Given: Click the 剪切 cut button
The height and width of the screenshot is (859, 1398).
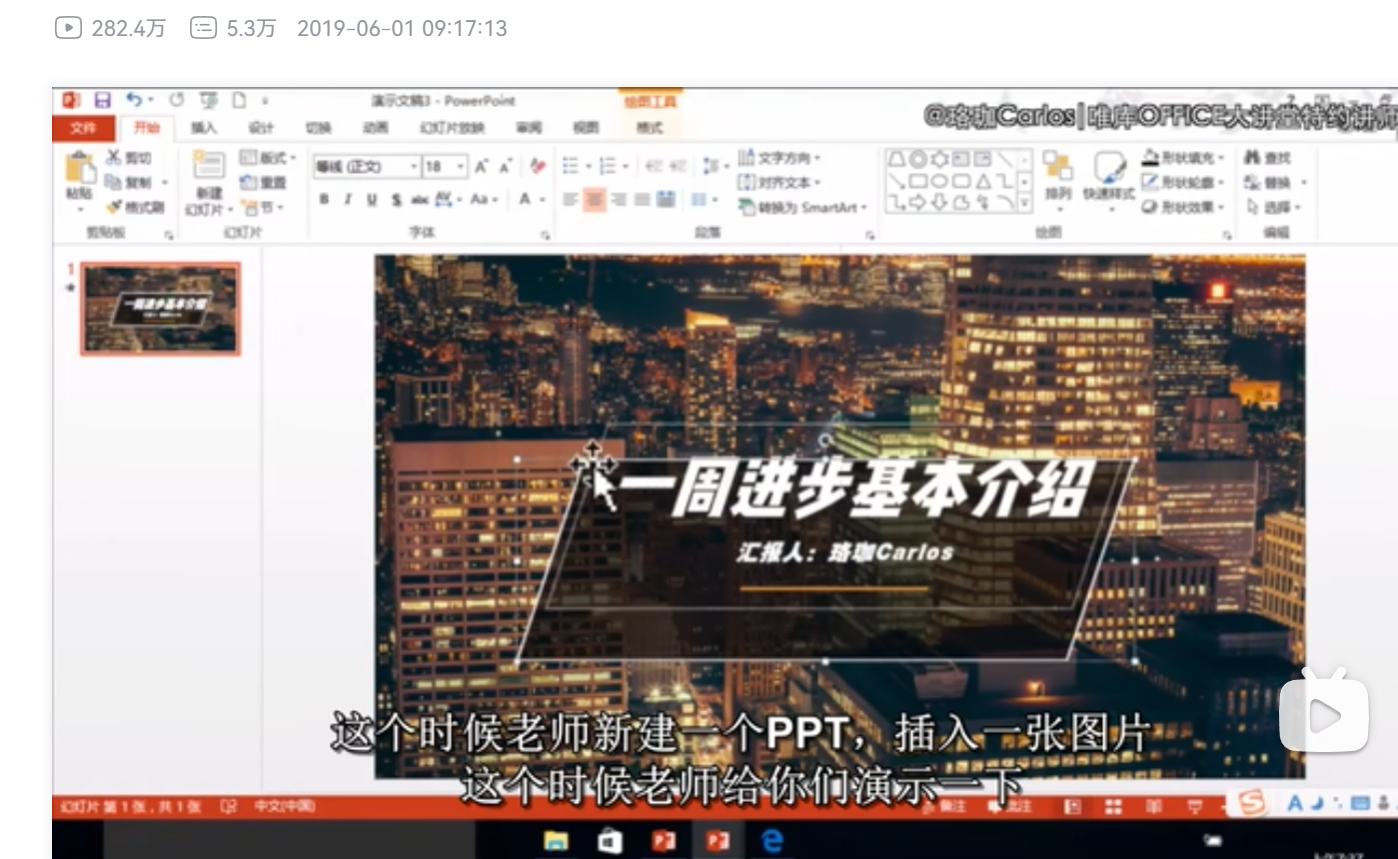Looking at the screenshot, I should point(129,158).
